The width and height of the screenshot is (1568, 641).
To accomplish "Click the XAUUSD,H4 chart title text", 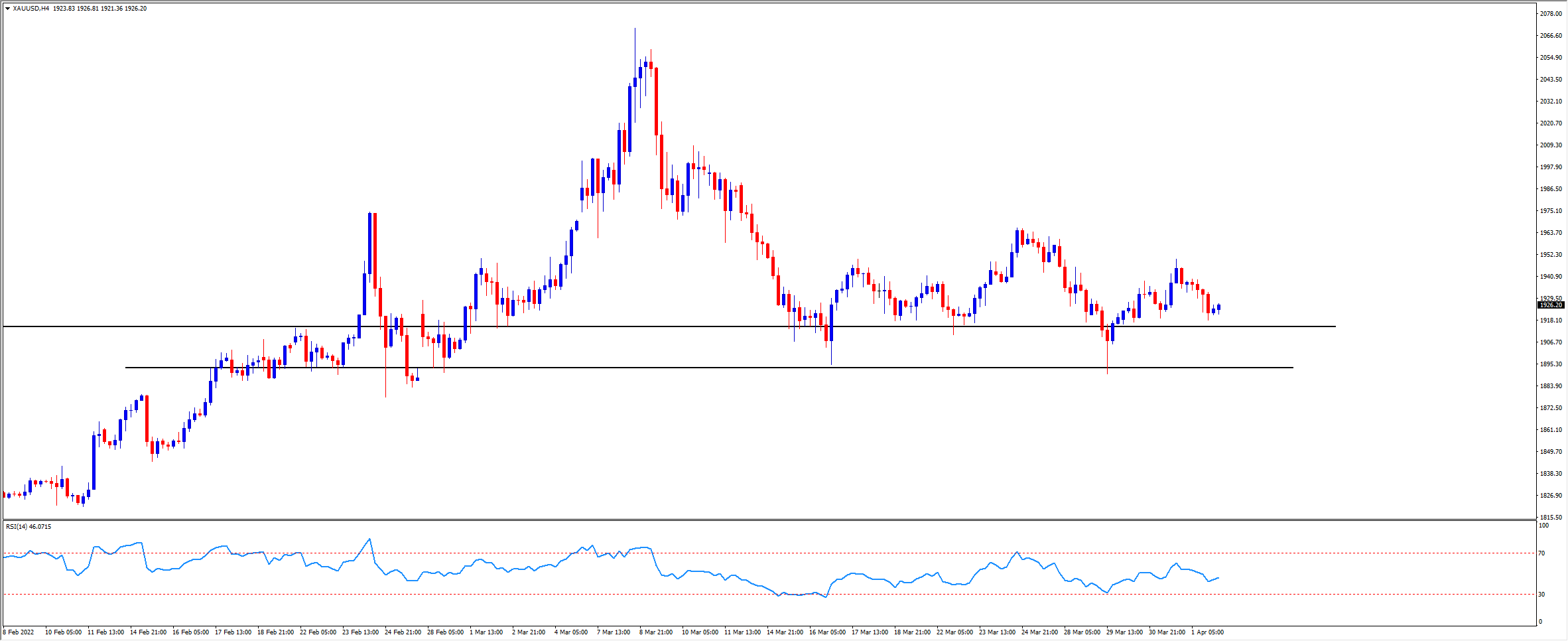I will tap(31, 9).
